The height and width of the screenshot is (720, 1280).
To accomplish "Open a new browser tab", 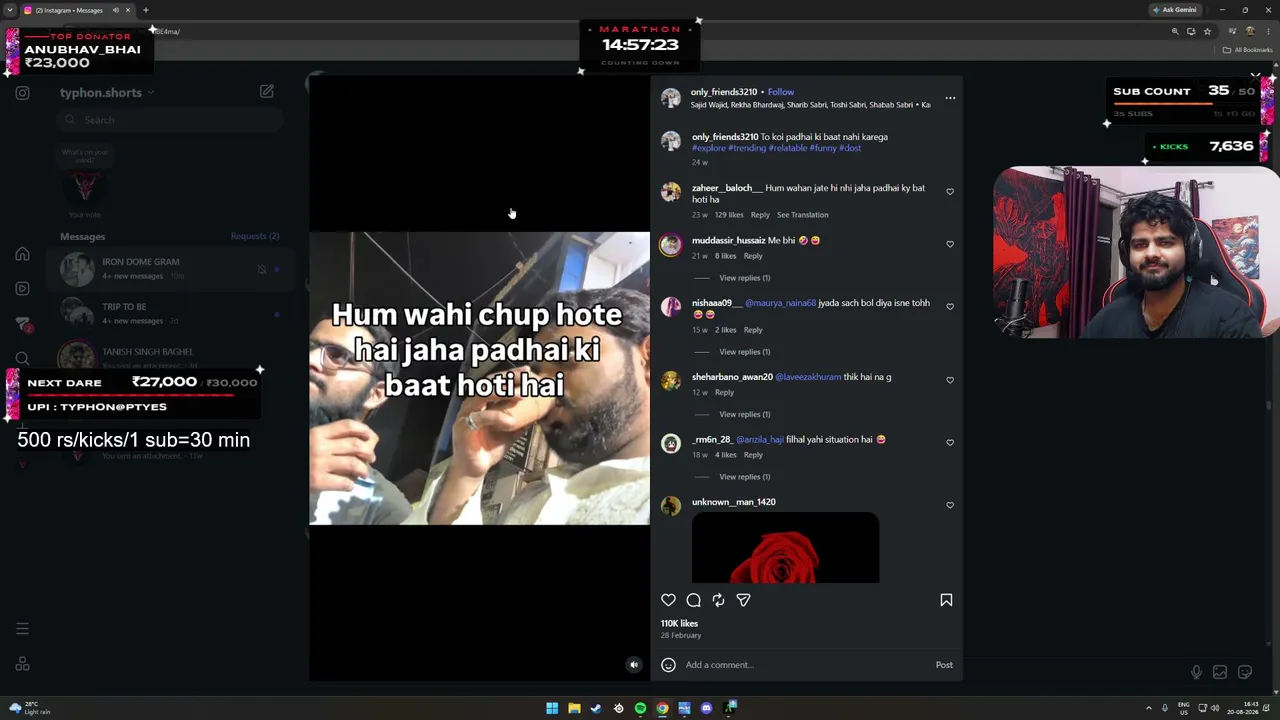I will tap(146, 10).
